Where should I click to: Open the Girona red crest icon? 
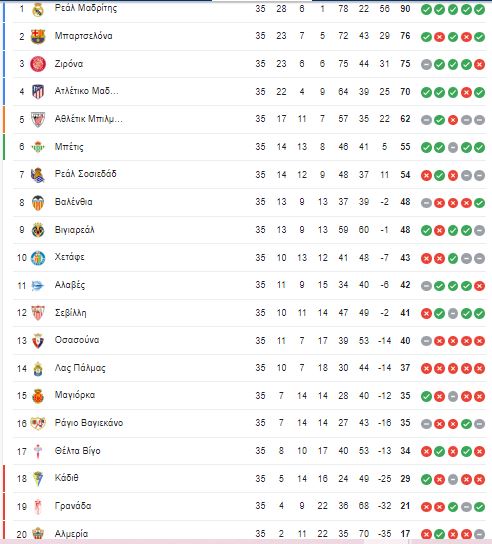click(38, 64)
